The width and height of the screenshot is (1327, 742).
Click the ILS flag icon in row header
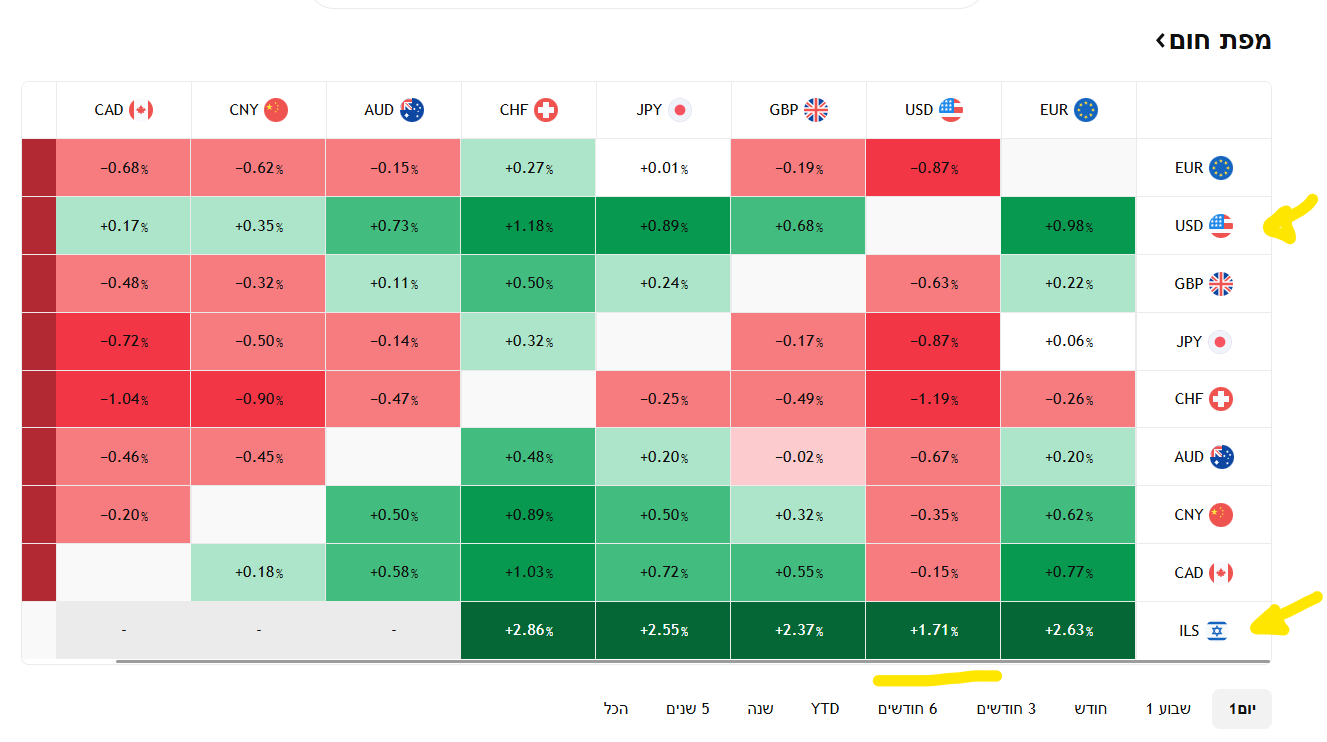1217,631
